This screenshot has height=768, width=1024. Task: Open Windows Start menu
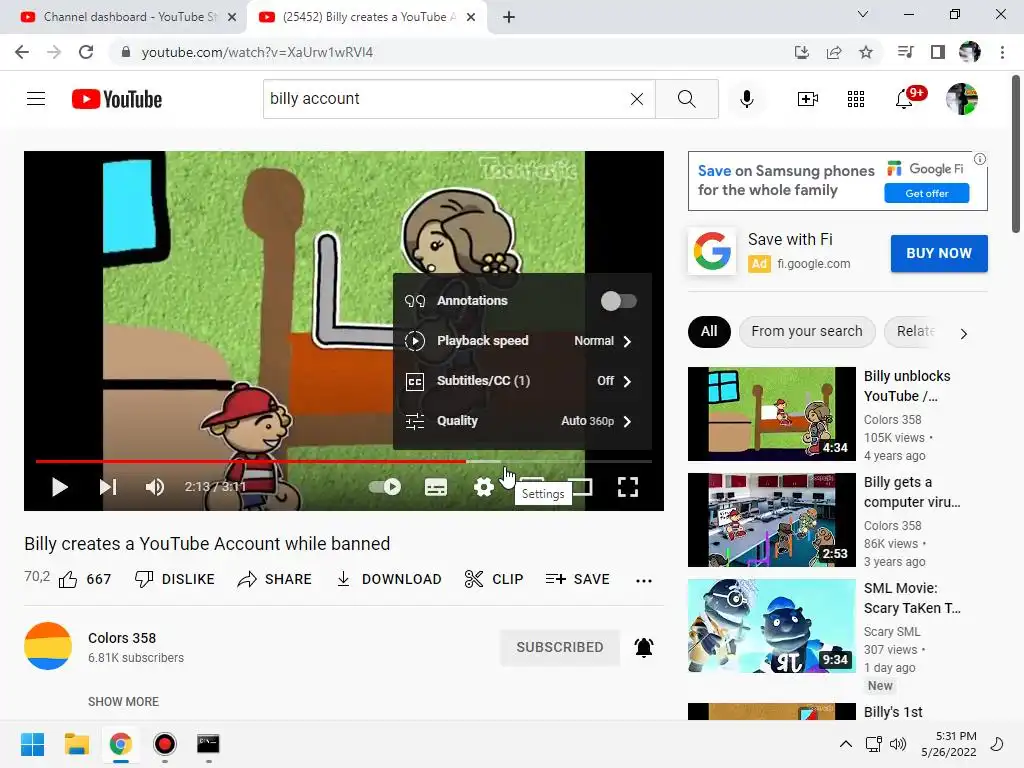pos(33,744)
